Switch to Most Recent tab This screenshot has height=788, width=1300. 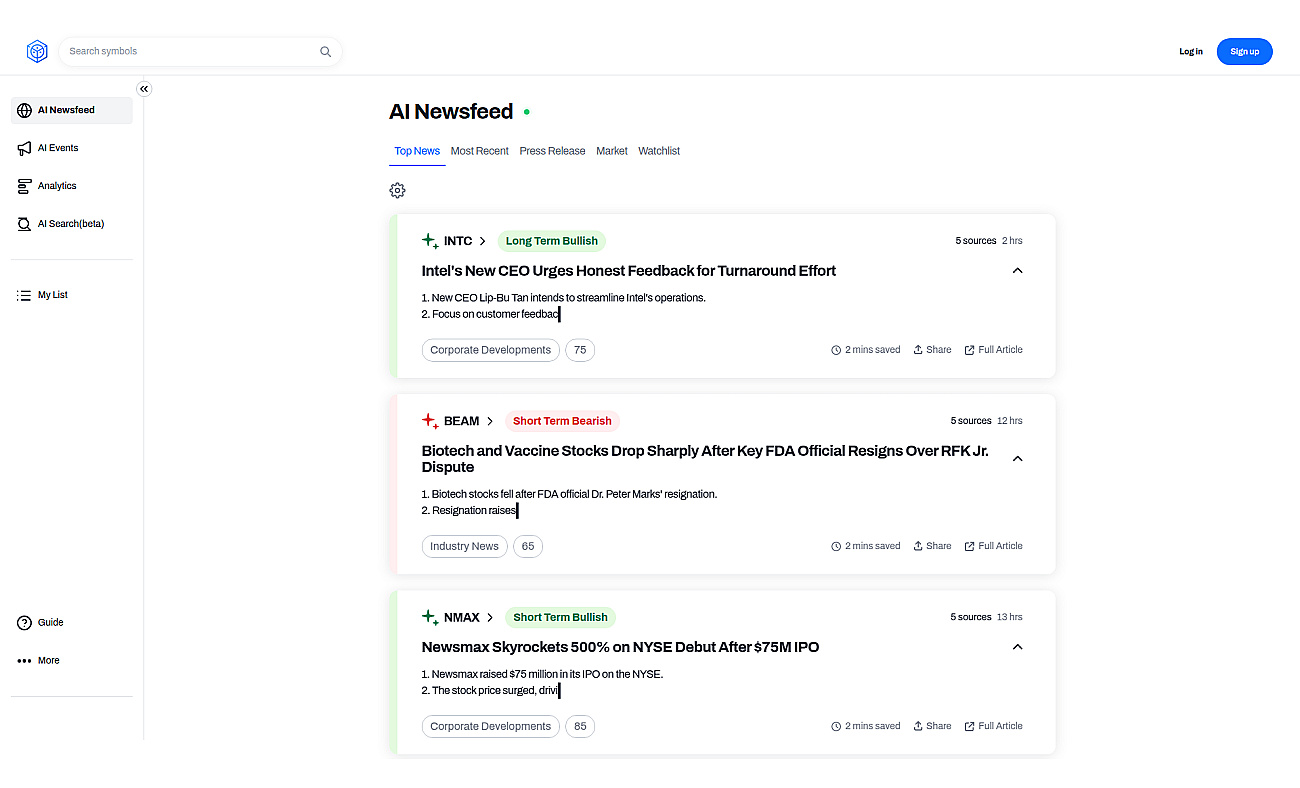(x=480, y=151)
